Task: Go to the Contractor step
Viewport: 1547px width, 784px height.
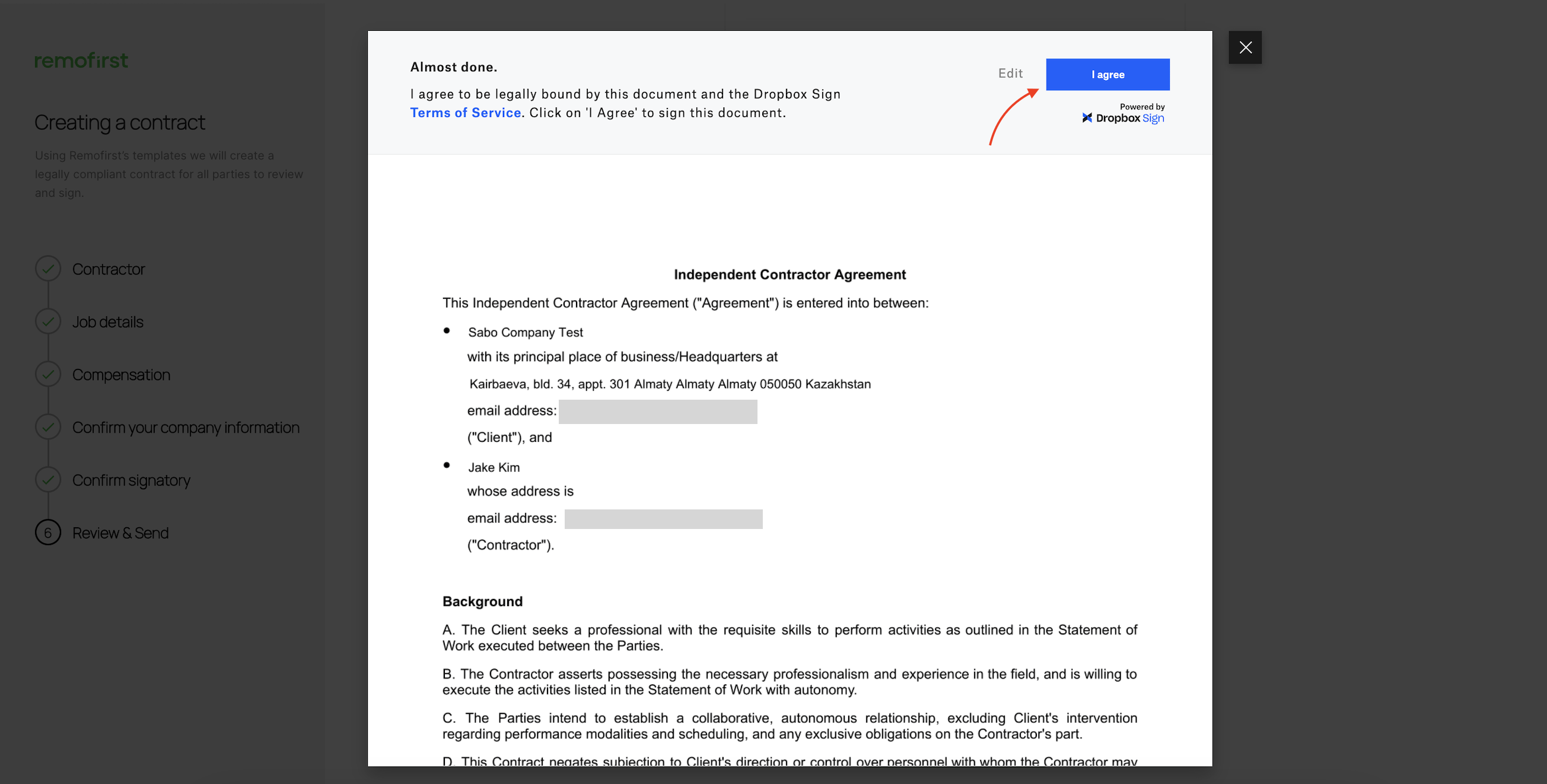Action: point(109,269)
